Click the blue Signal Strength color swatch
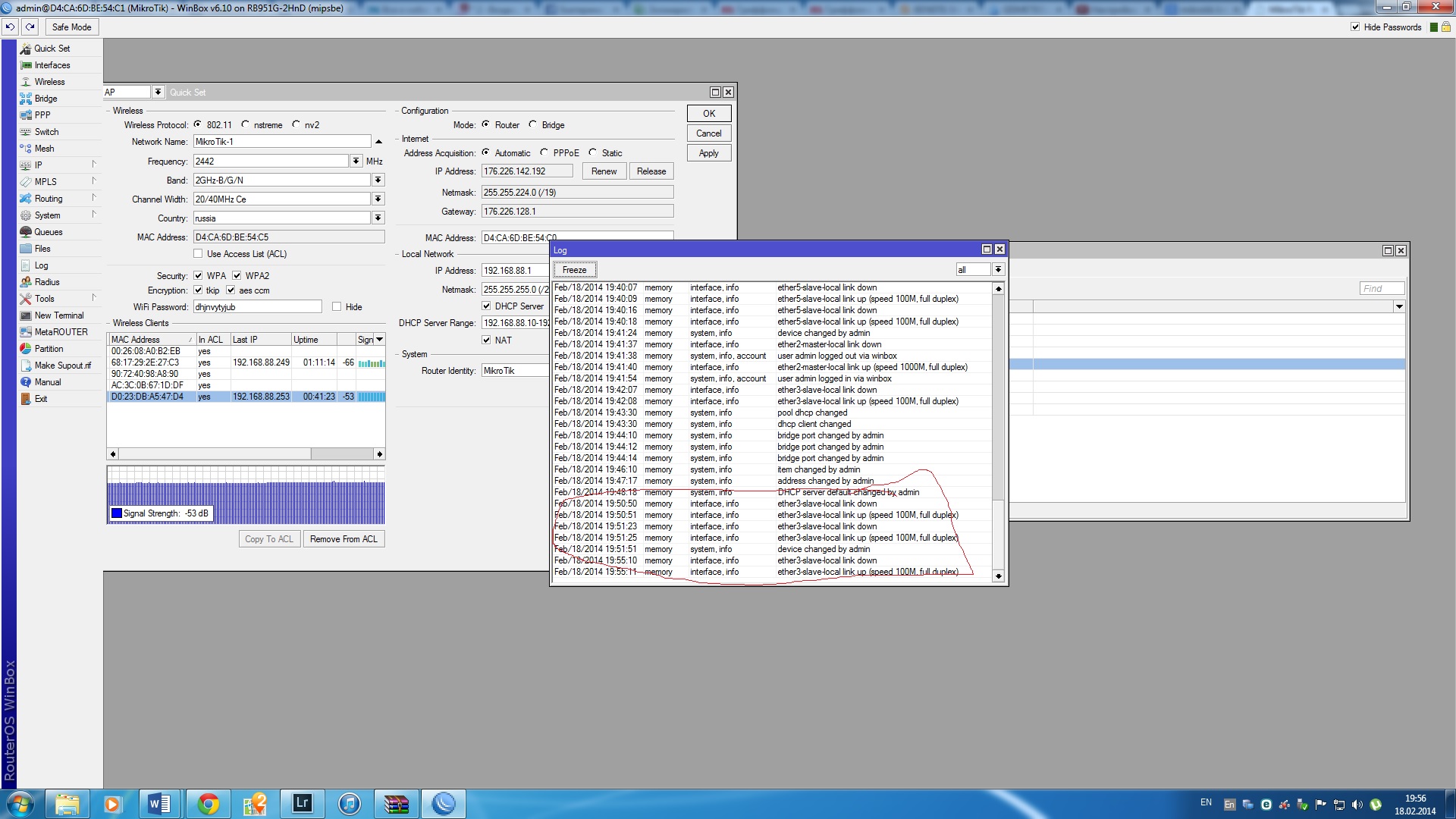 pyautogui.click(x=117, y=513)
